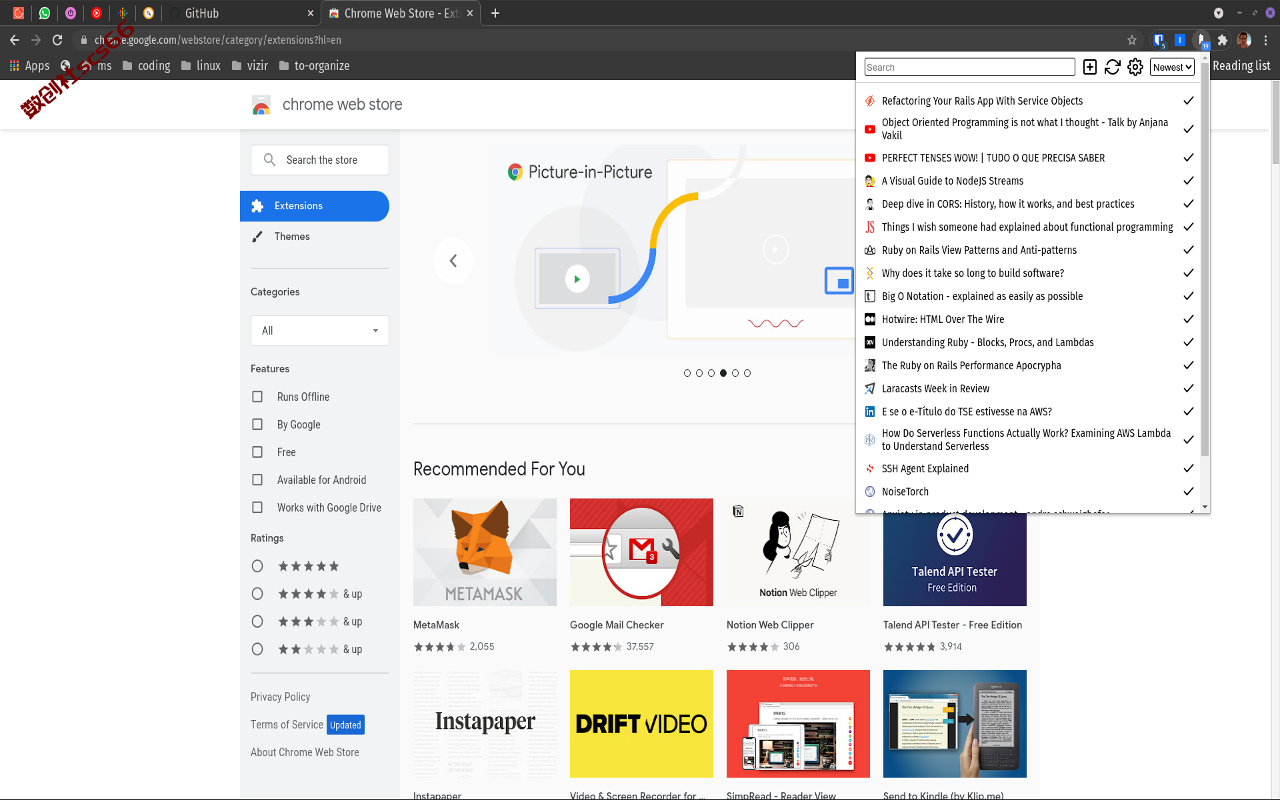Viewport: 1280px width, 800px height.
Task: Open the Notion Web Clipper card
Action: pos(798,576)
